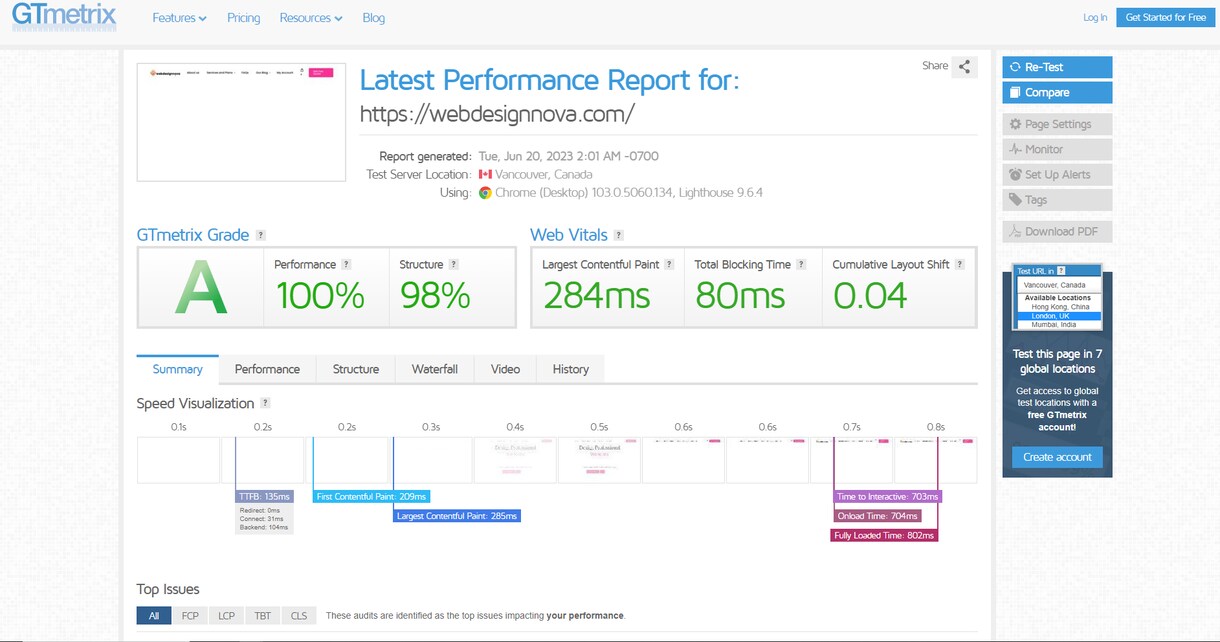View the History tab
The width and height of the screenshot is (1220, 642).
click(x=571, y=369)
